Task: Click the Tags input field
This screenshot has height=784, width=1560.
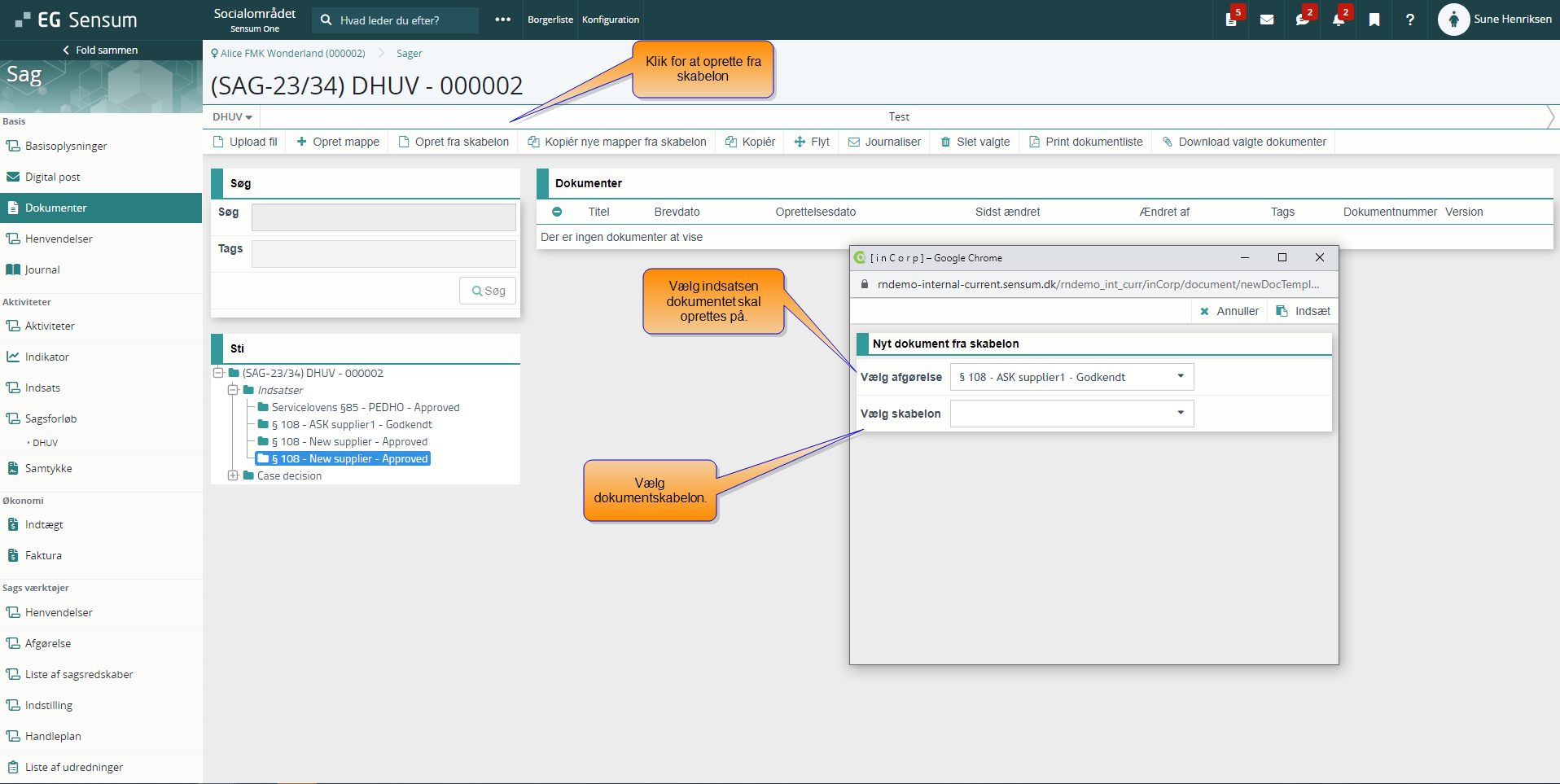Action: (x=383, y=253)
